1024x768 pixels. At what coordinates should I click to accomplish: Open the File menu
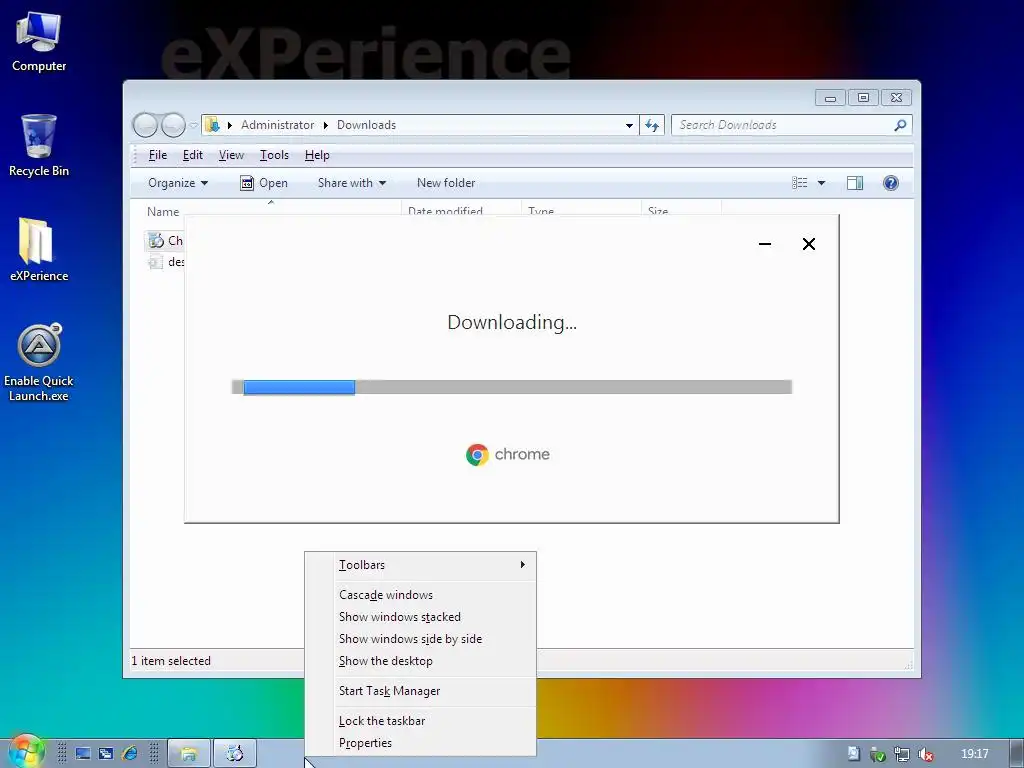tap(157, 155)
